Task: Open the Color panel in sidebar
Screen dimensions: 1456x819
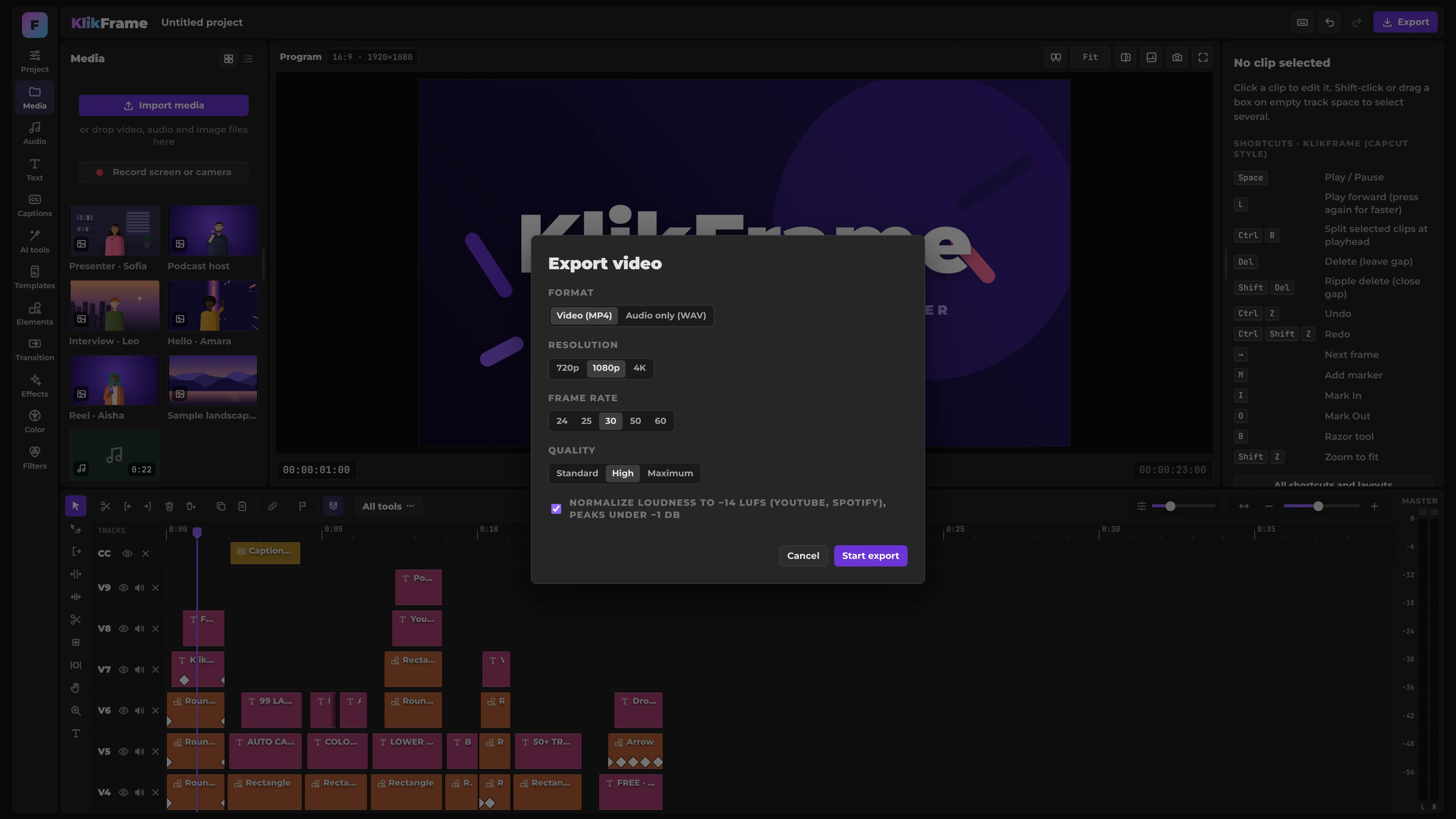Action: 35,422
